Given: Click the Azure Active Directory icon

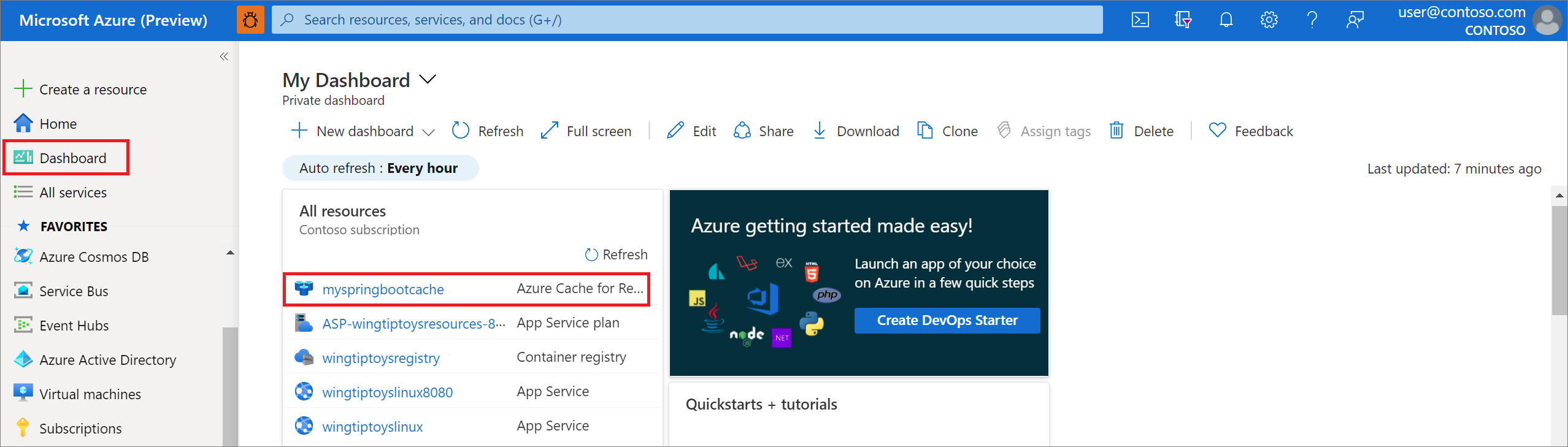Looking at the screenshot, I should [x=23, y=359].
